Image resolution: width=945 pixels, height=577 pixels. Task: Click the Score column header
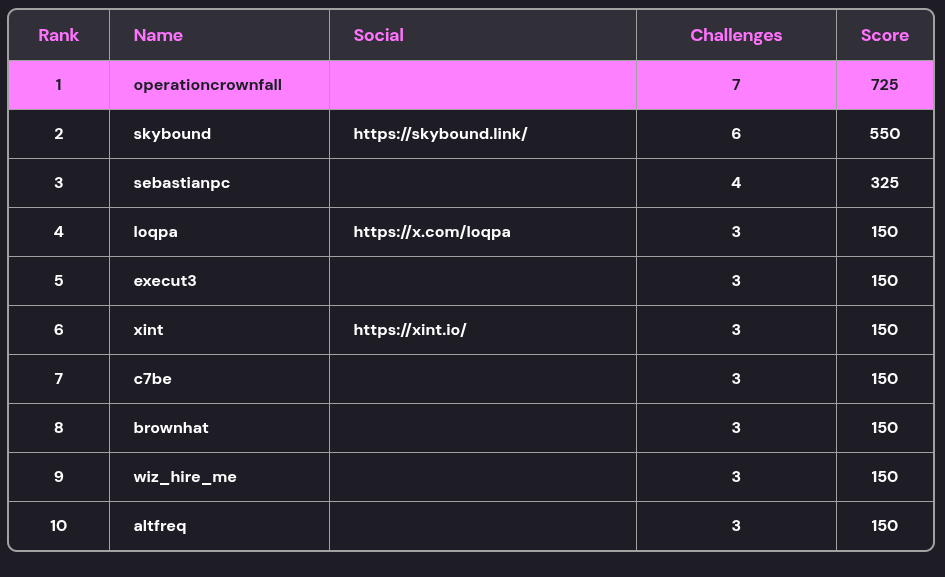(x=885, y=35)
